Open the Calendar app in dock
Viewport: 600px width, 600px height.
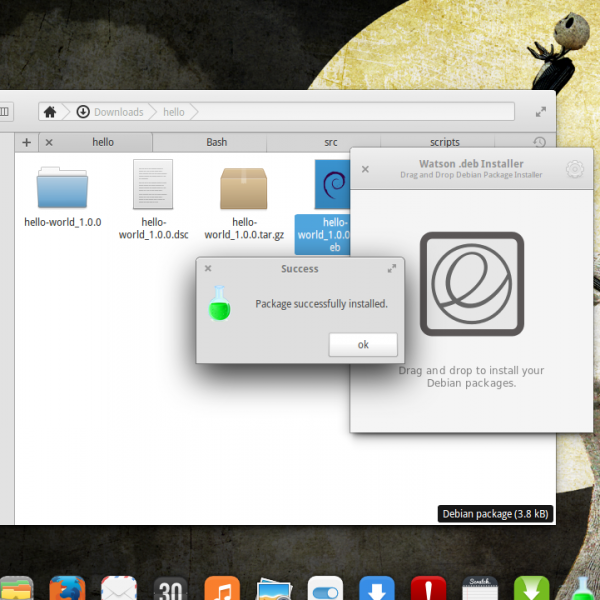click(x=170, y=588)
